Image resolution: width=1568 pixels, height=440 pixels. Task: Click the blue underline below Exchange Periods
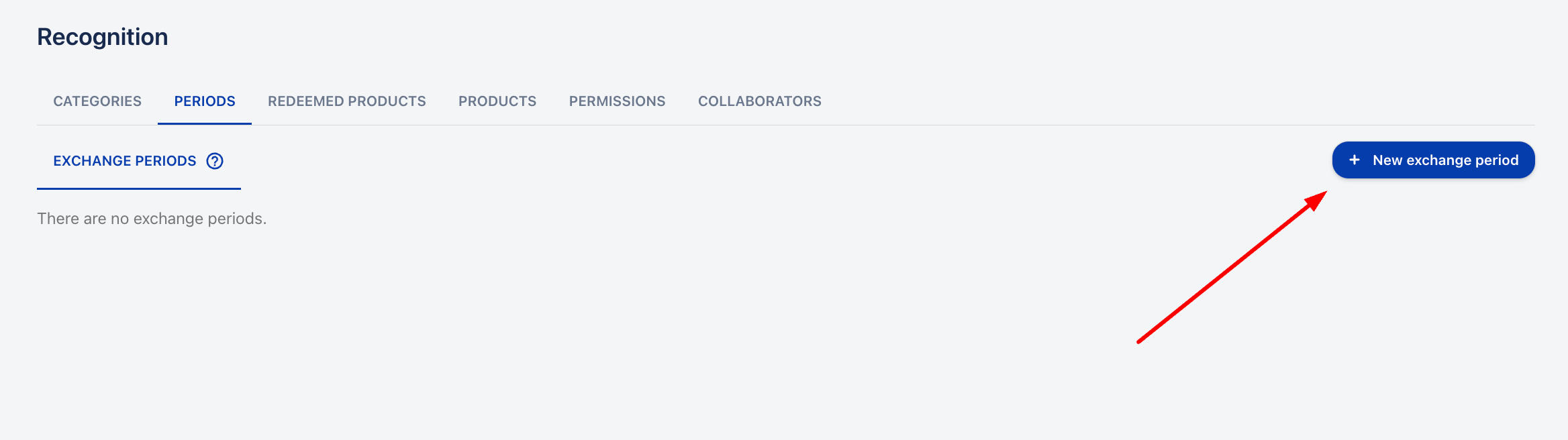(139, 188)
